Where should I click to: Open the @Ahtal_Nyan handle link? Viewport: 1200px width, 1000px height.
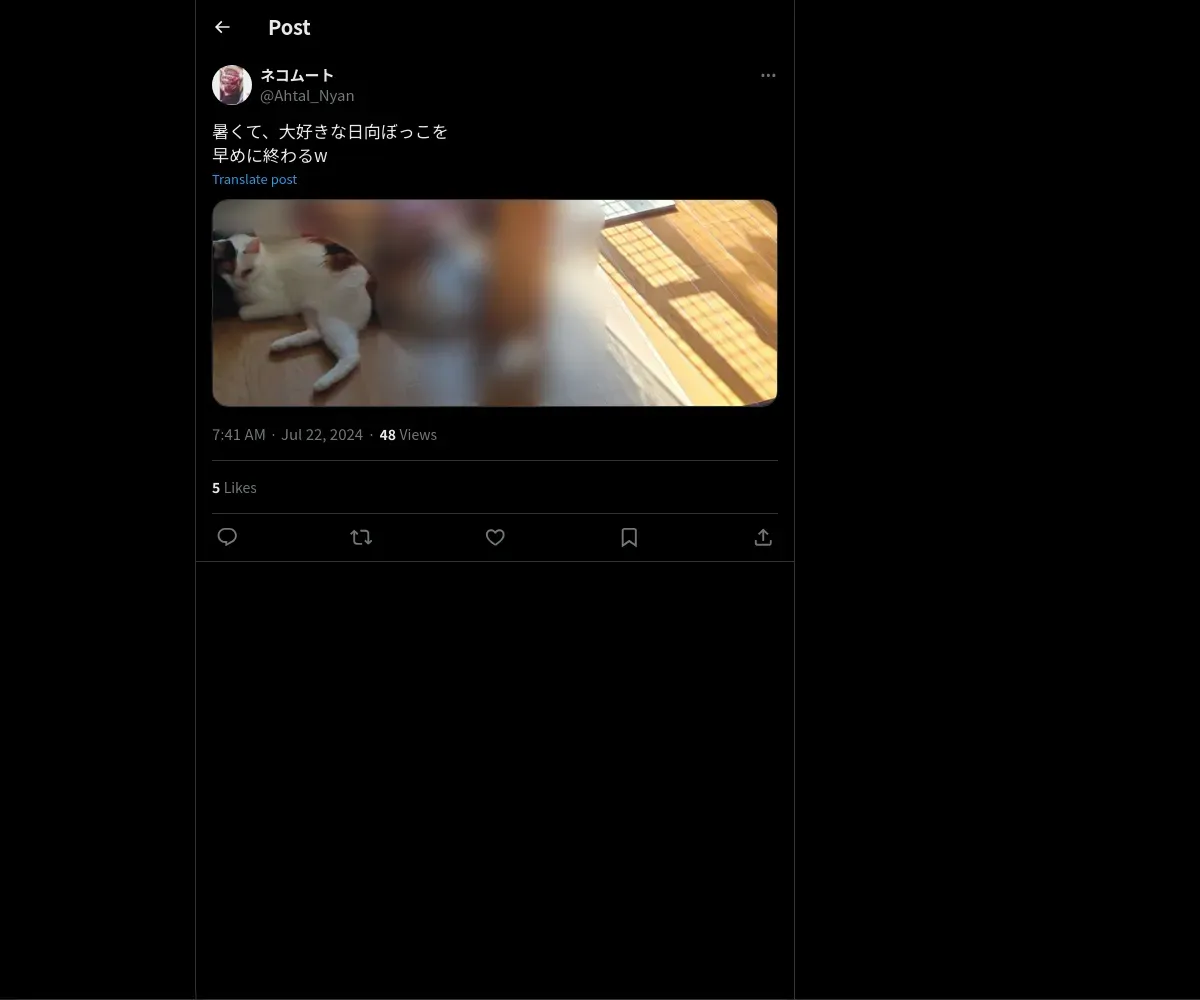coord(307,96)
